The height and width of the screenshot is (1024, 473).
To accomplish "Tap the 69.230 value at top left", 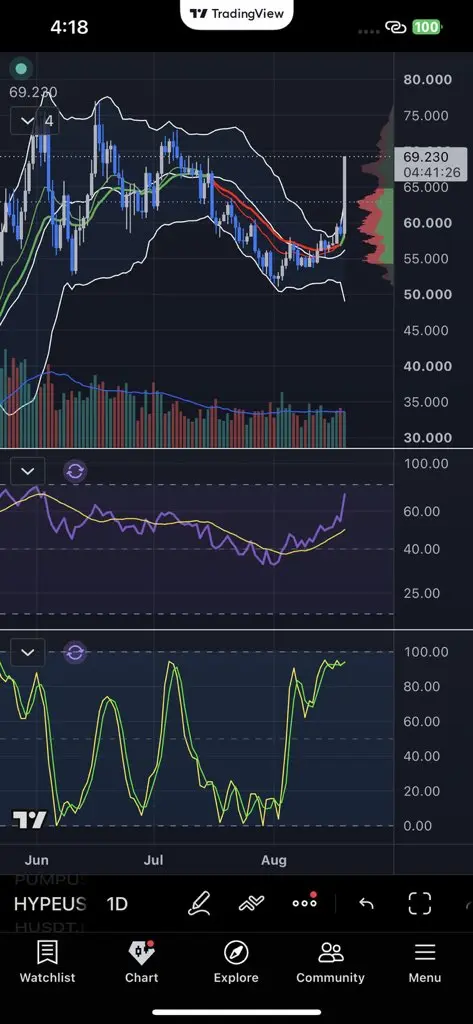I will 33,93.
